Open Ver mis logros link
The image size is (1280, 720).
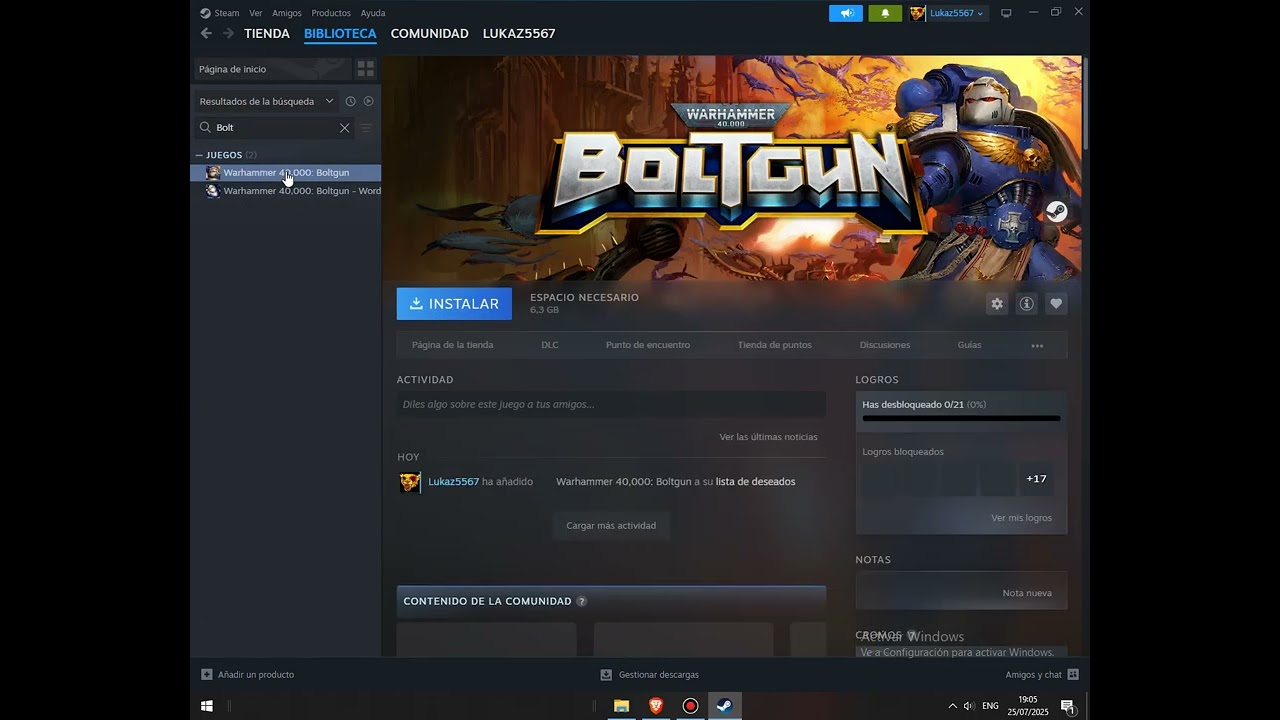pos(1021,518)
